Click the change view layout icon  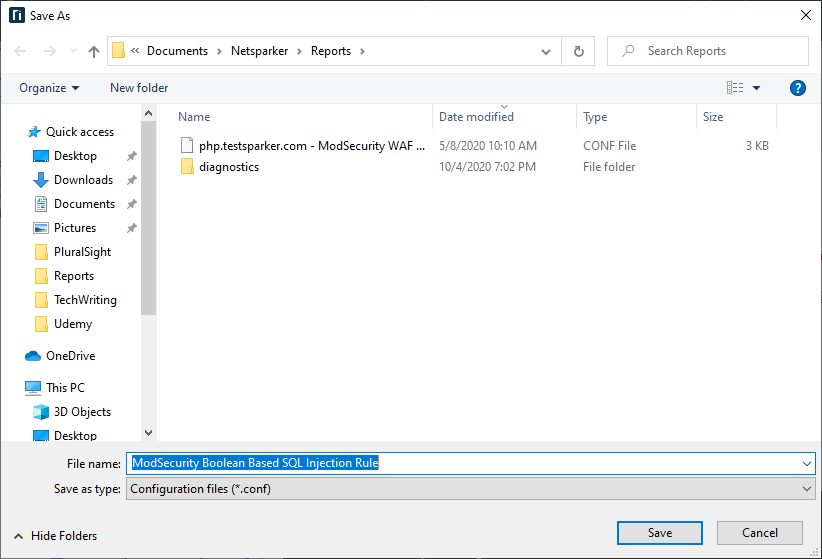tap(735, 88)
